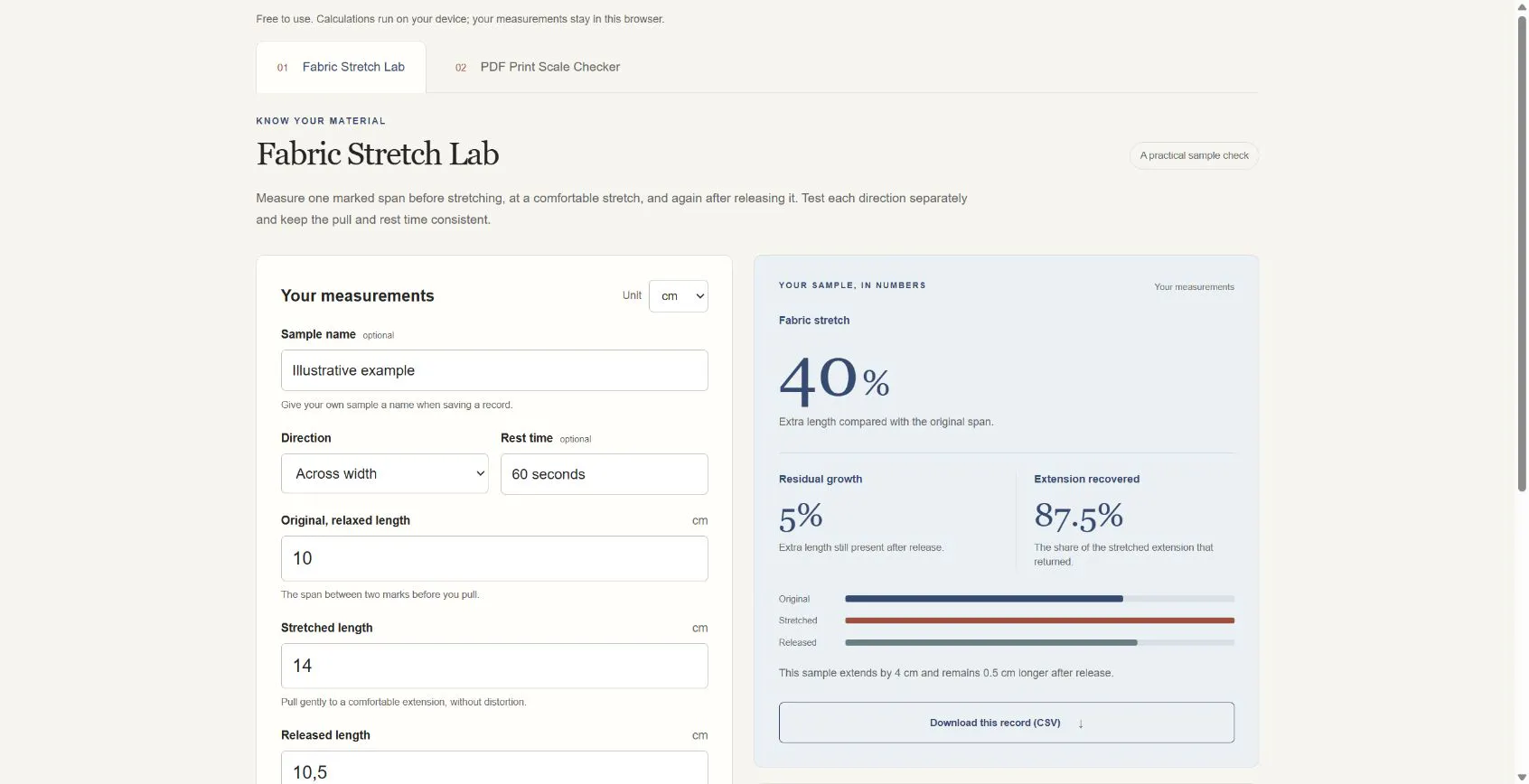
Task: Click the Original, relaxed length input
Action: click(494, 558)
